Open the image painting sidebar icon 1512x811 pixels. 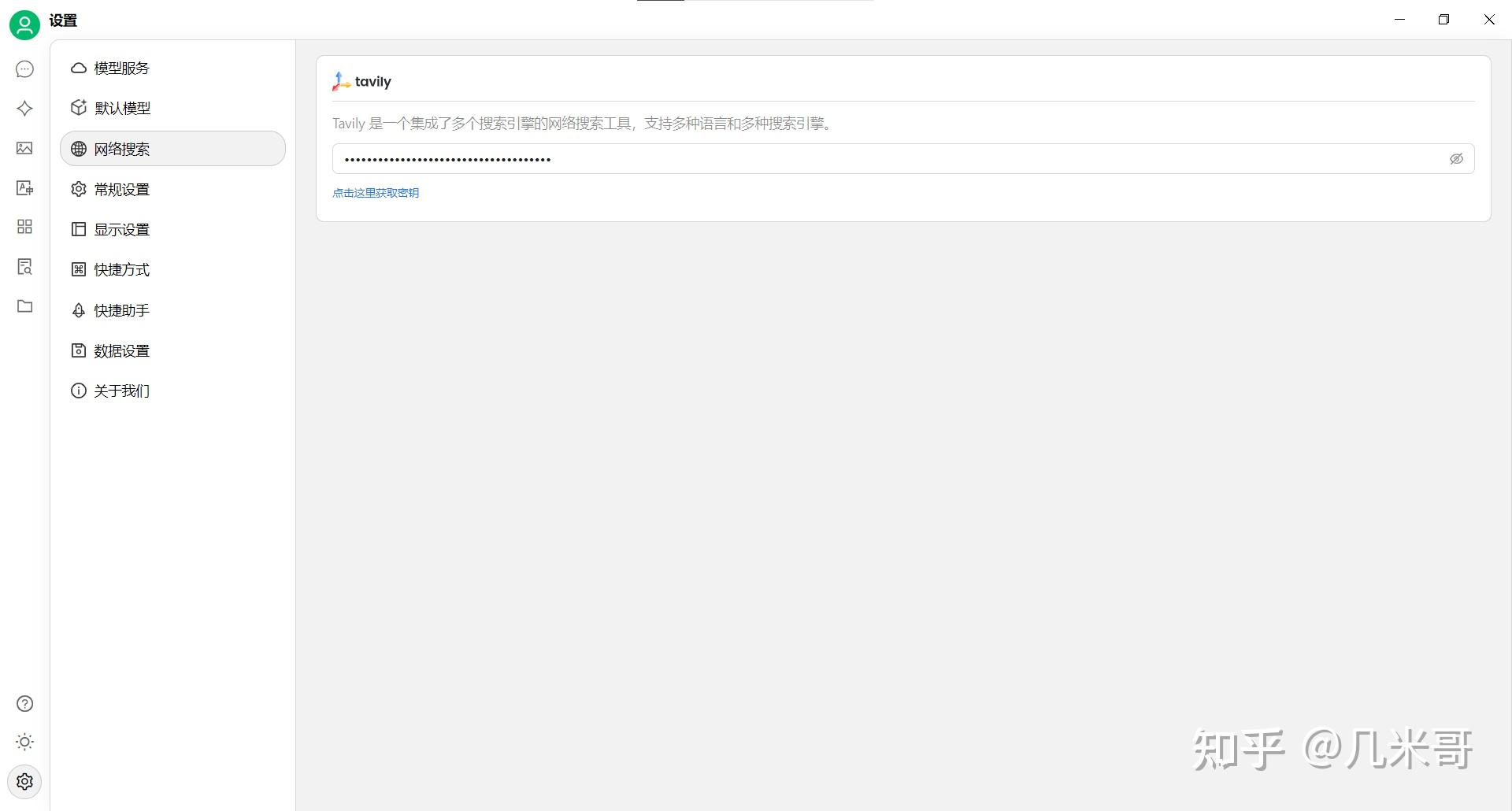[x=24, y=148]
